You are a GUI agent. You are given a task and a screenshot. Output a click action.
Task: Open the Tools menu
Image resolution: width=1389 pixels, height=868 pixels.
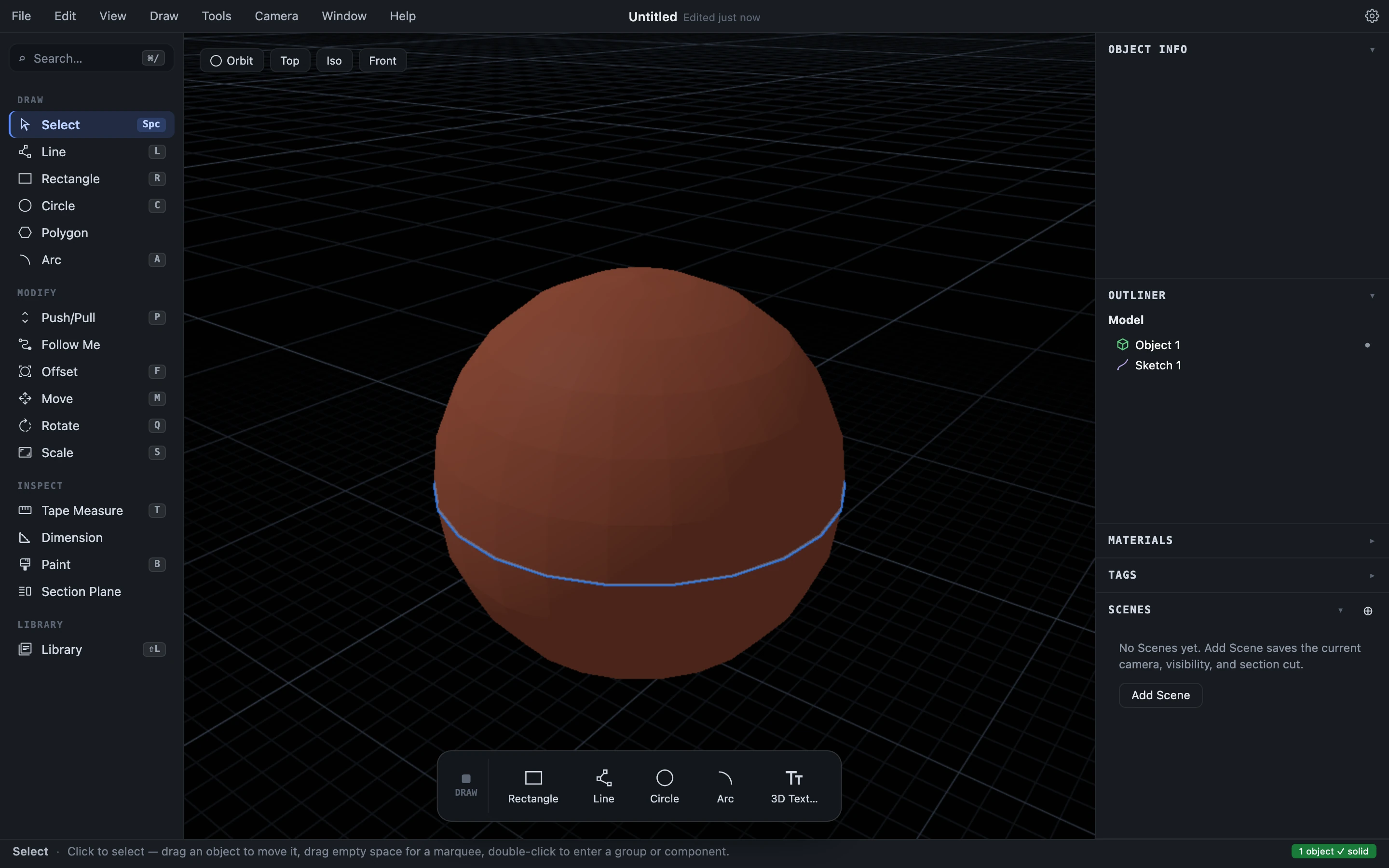coord(217,16)
